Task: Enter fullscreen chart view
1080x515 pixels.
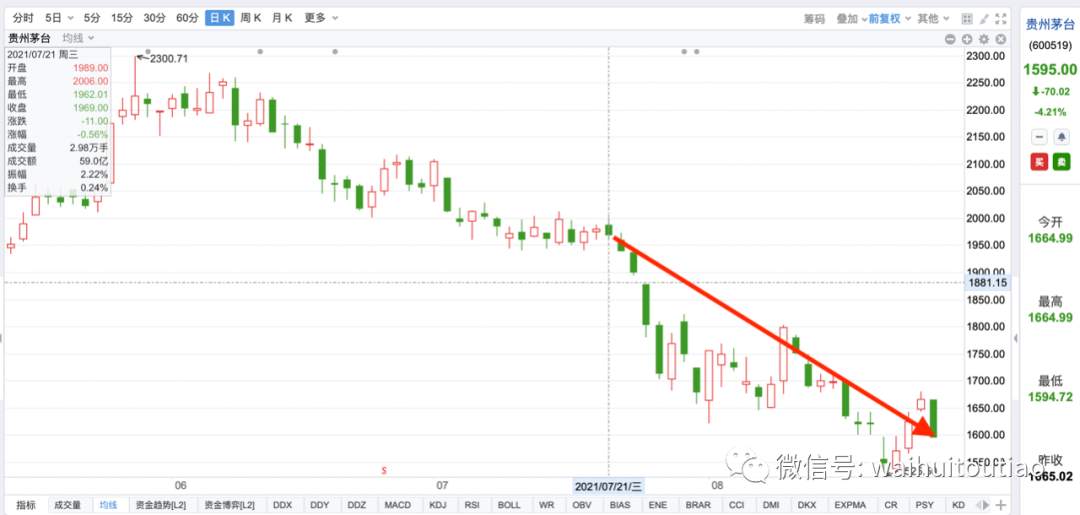Action: (x=1001, y=19)
